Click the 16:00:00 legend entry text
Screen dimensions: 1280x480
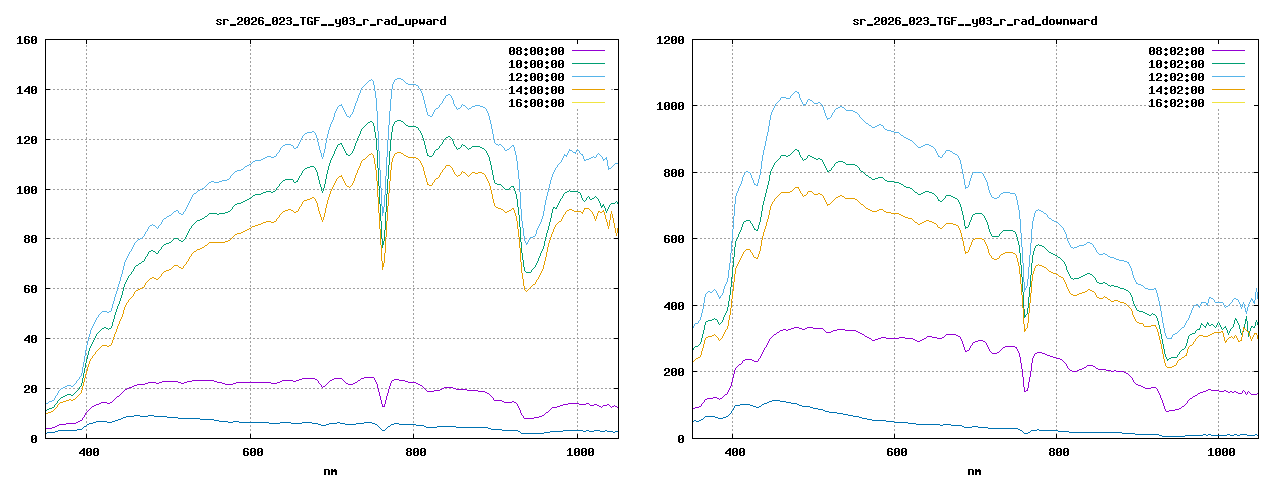[x=537, y=103]
